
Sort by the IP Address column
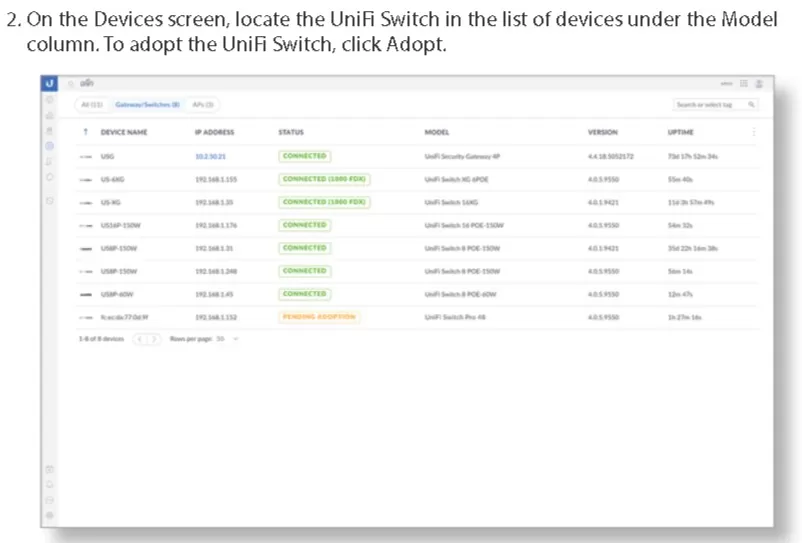[x=214, y=132]
